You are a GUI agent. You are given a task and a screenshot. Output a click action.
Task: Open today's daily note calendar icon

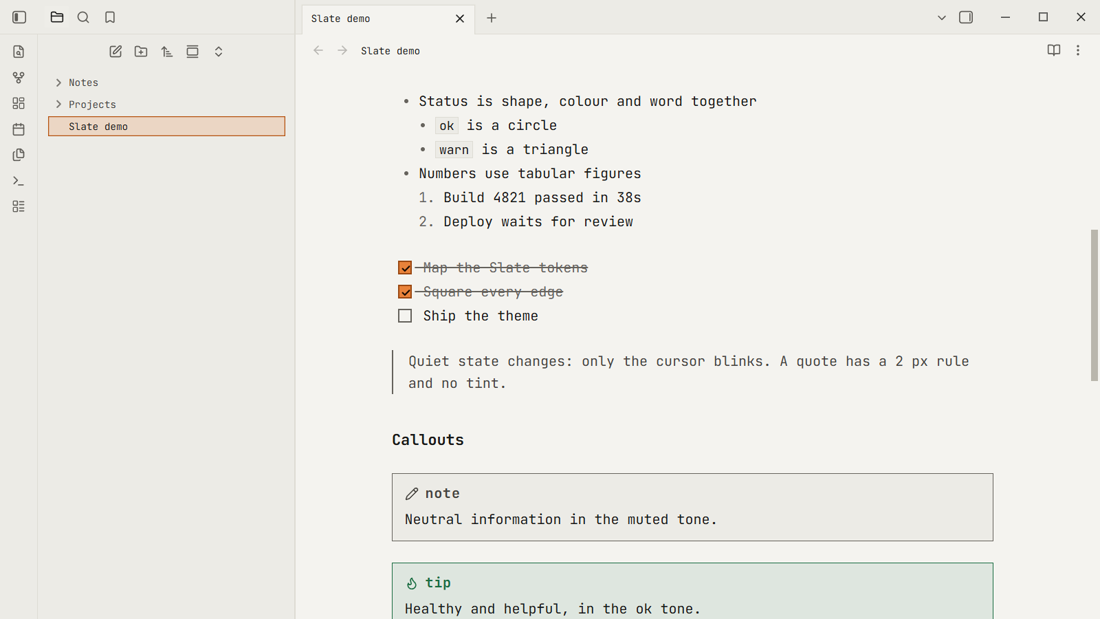pos(19,129)
